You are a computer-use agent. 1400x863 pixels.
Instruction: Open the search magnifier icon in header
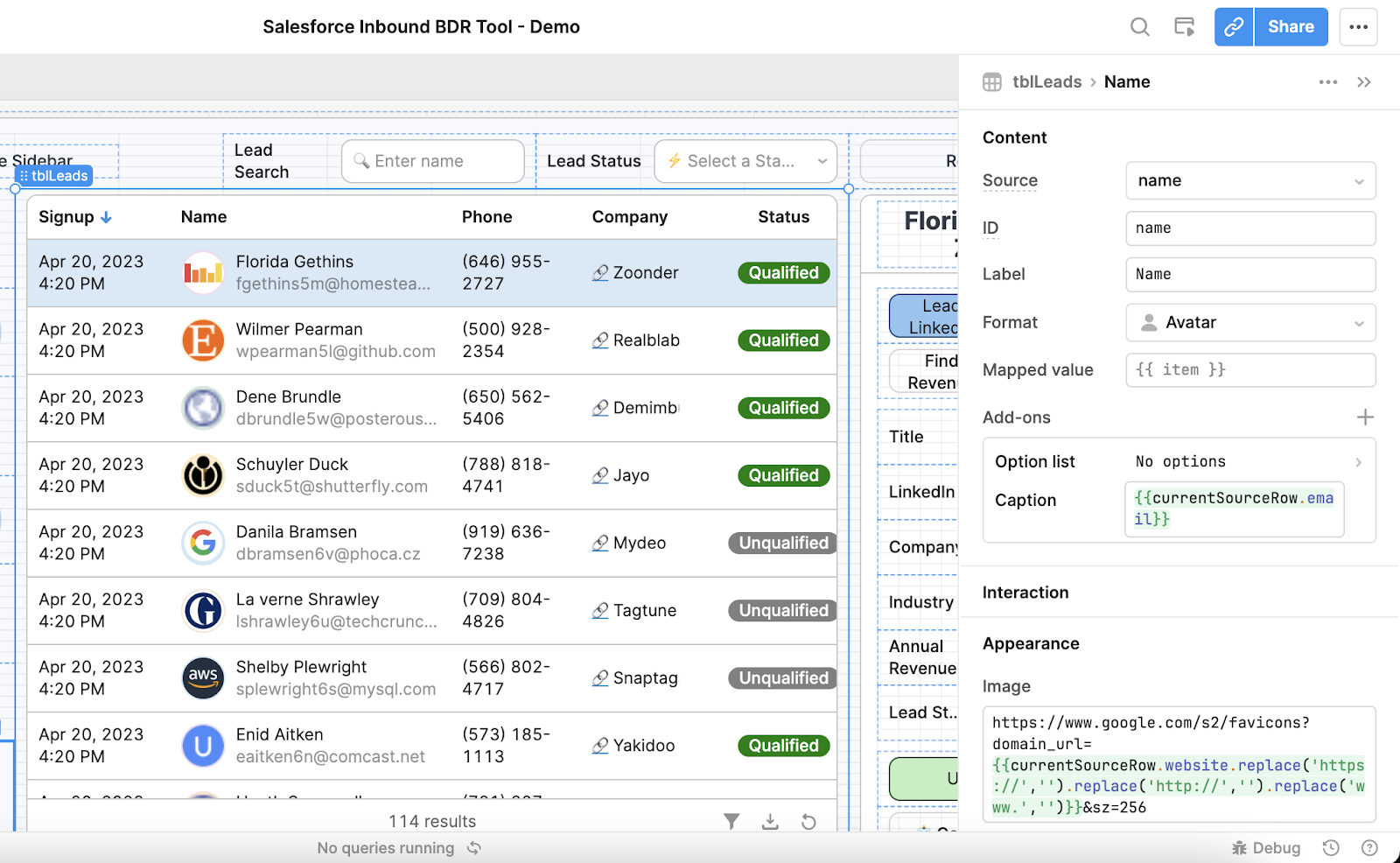point(1139,27)
